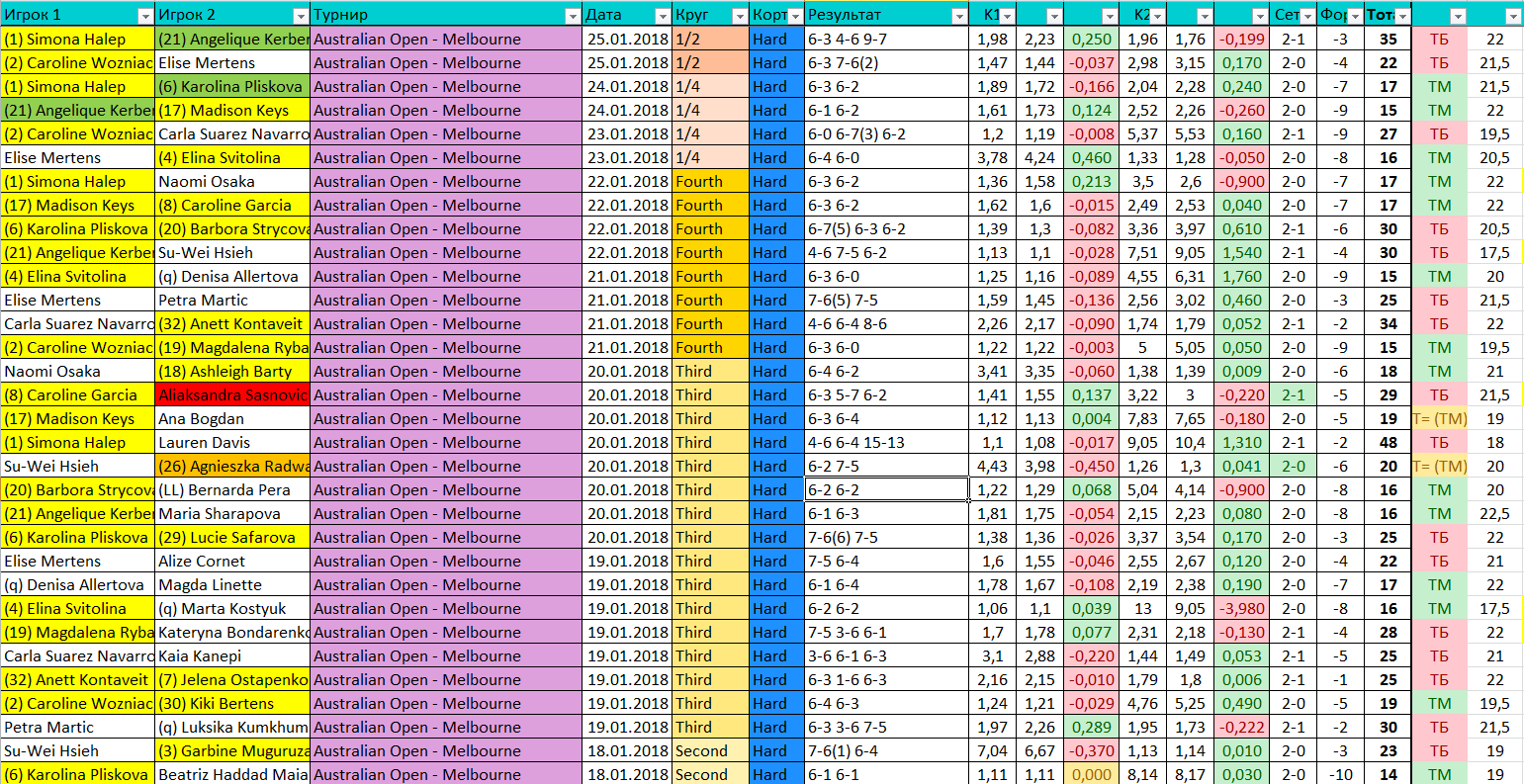Open the Игрок 2 column filter dropdown

coord(301,16)
